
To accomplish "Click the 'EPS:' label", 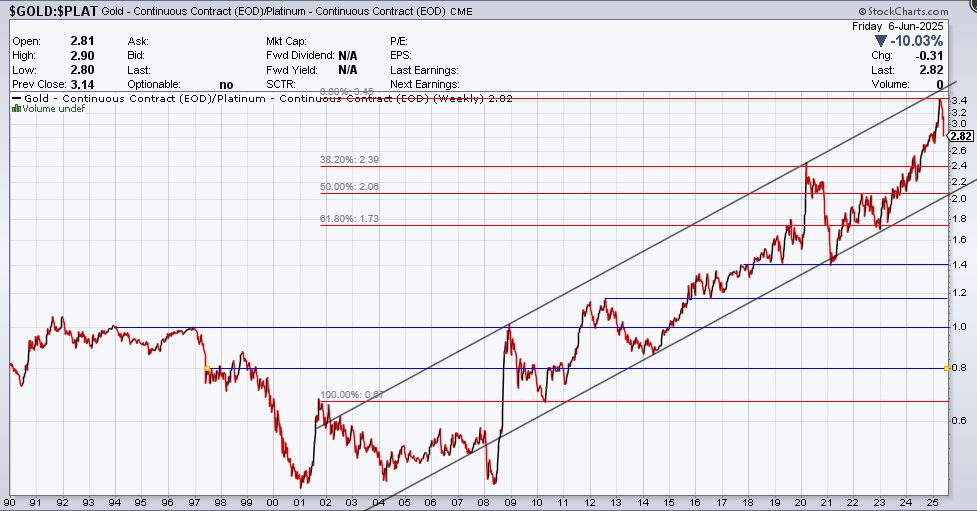I will [401, 55].
